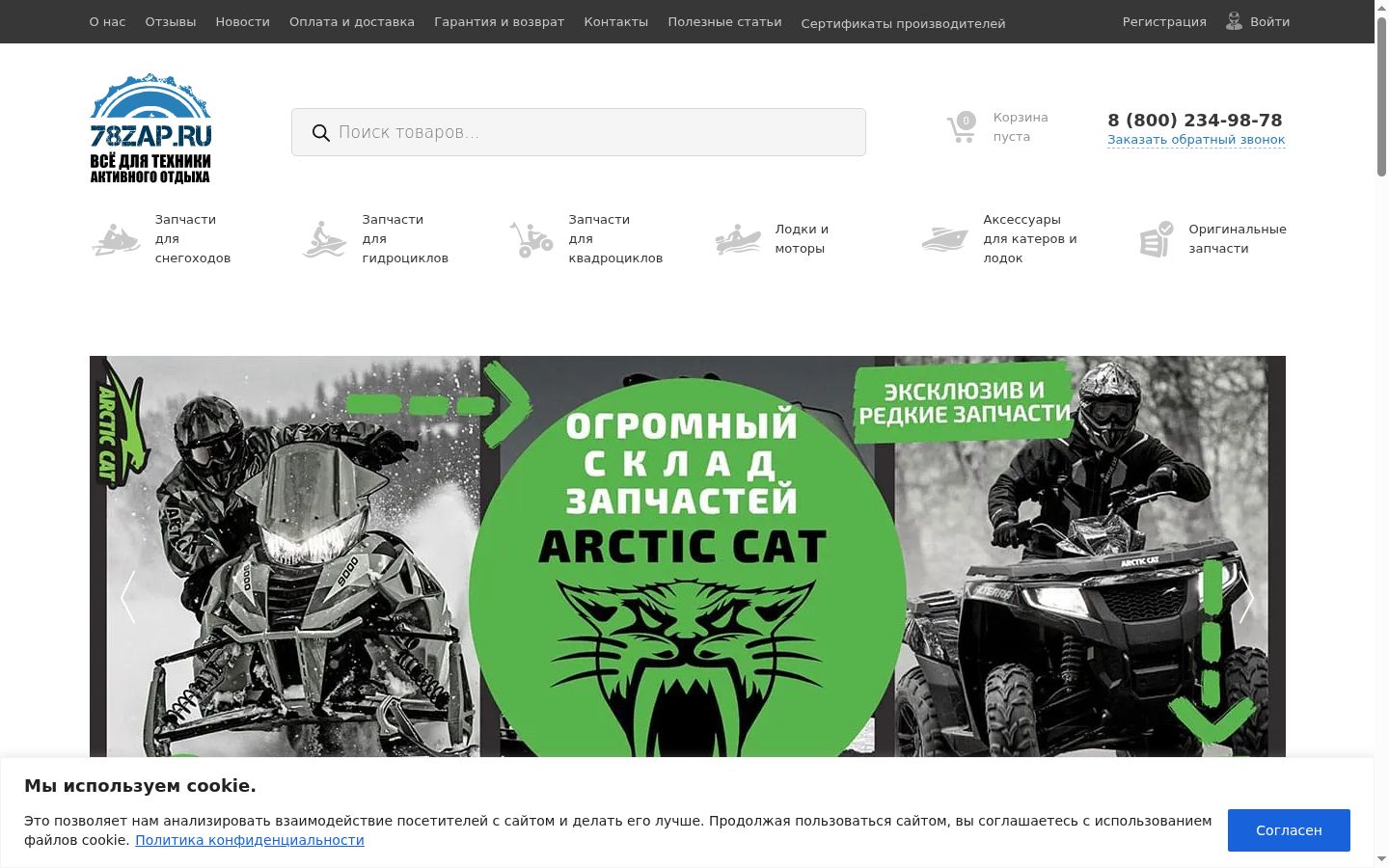Open the Отзывы menu item
This screenshot has width=1389, height=868.
click(171, 21)
